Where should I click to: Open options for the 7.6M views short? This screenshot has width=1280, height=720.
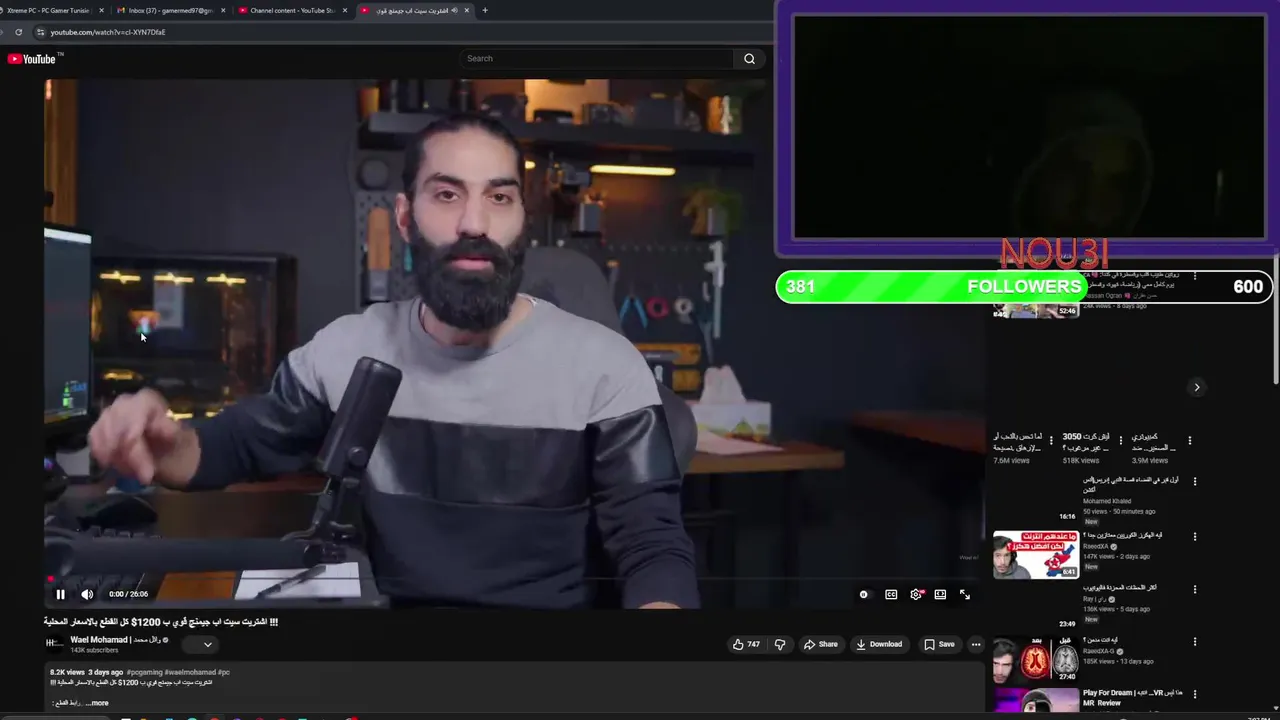[x=1051, y=440]
